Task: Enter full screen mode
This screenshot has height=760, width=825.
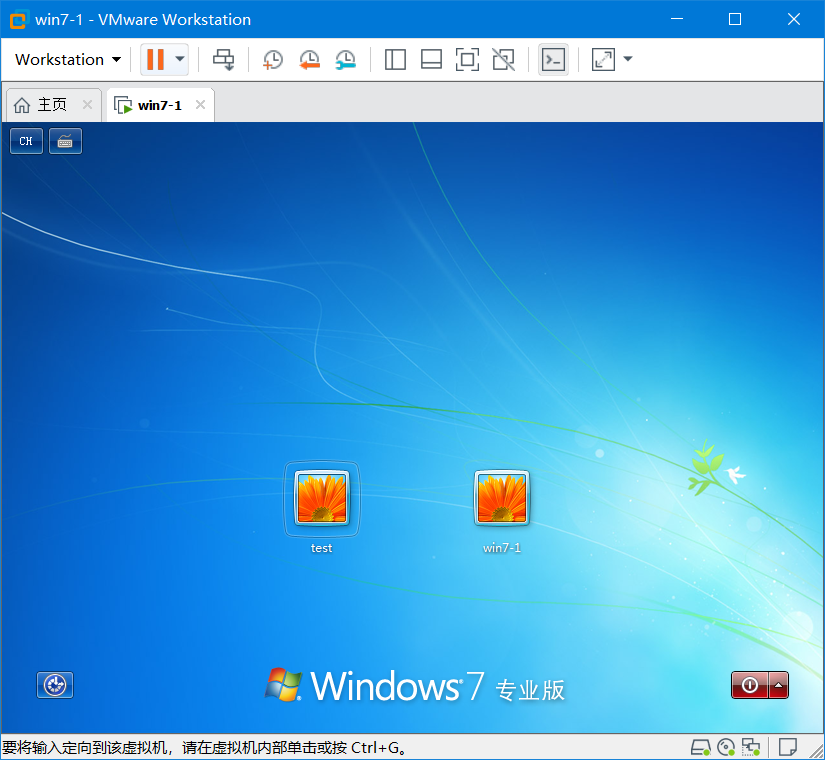Action: click(467, 59)
